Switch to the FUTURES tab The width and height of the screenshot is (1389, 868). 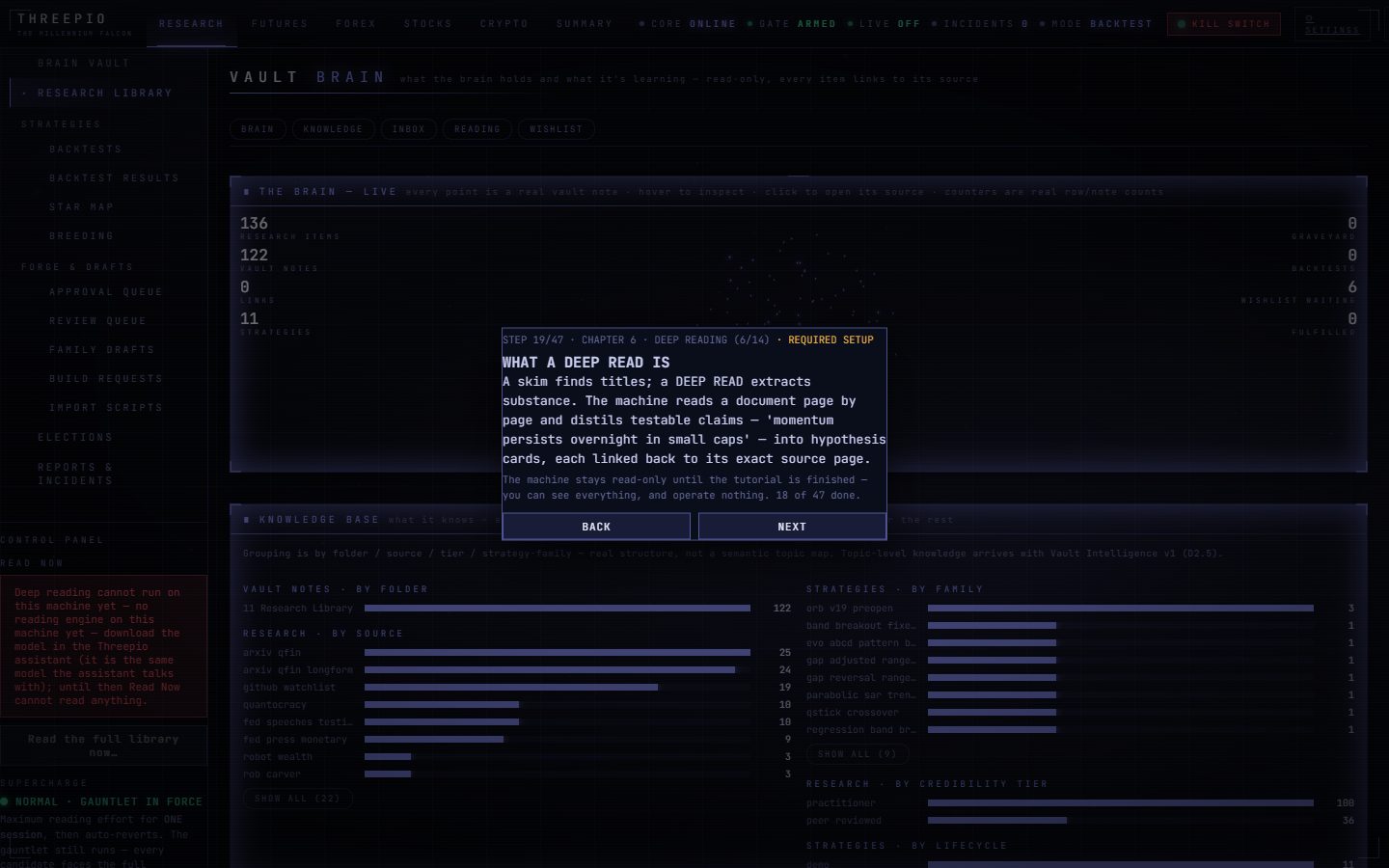pyautogui.click(x=280, y=24)
